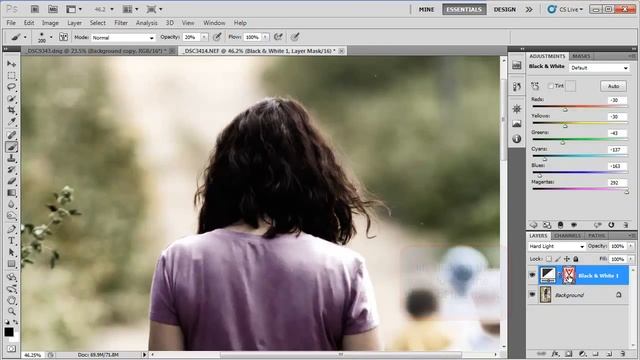Image resolution: width=640 pixels, height=360 pixels.
Task: Open the Analysis menu
Action: [x=147, y=23]
